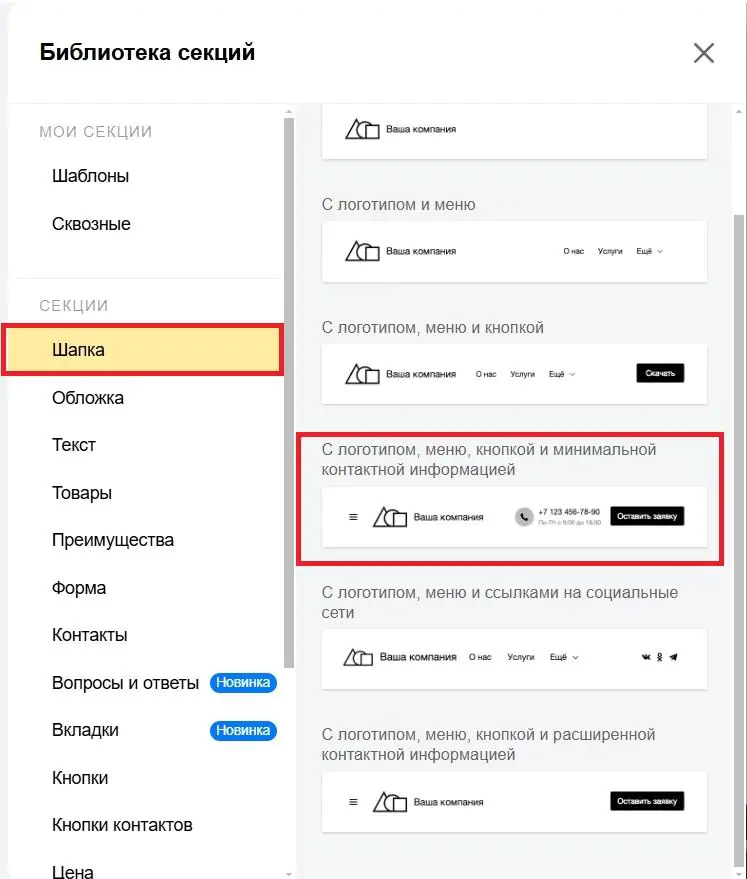The width and height of the screenshot is (747, 879).
Task: Click the left category list scrollbar
Action: [289, 392]
